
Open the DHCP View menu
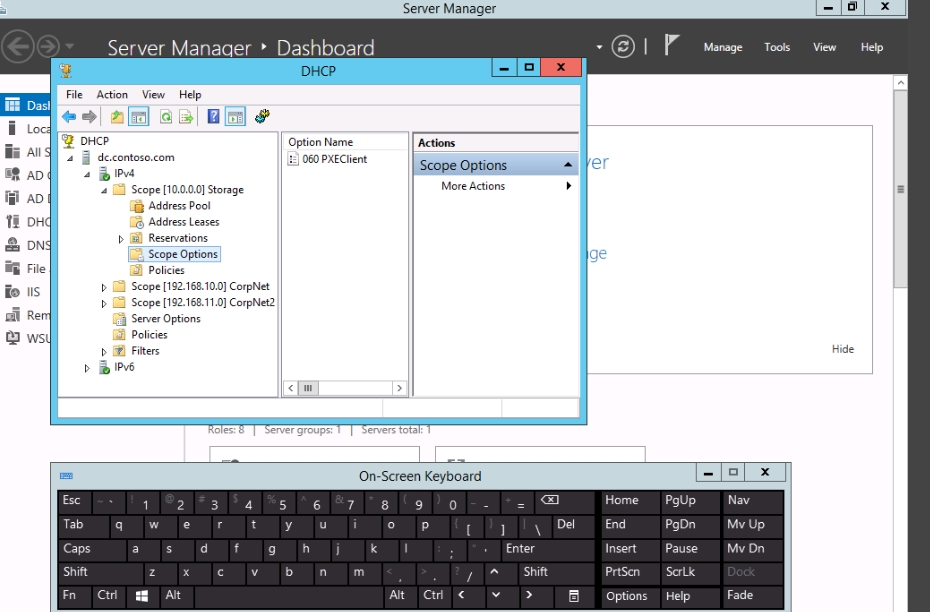tap(153, 94)
